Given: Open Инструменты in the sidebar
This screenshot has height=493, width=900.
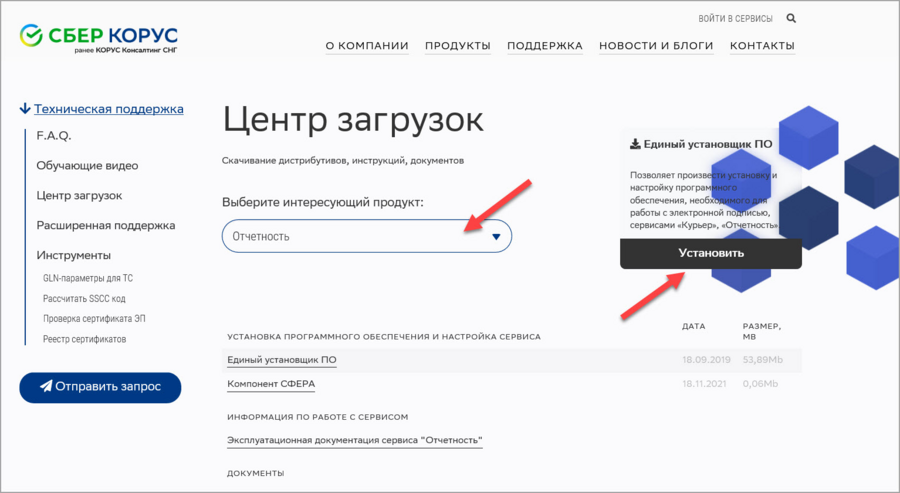Looking at the screenshot, I should tap(73, 255).
